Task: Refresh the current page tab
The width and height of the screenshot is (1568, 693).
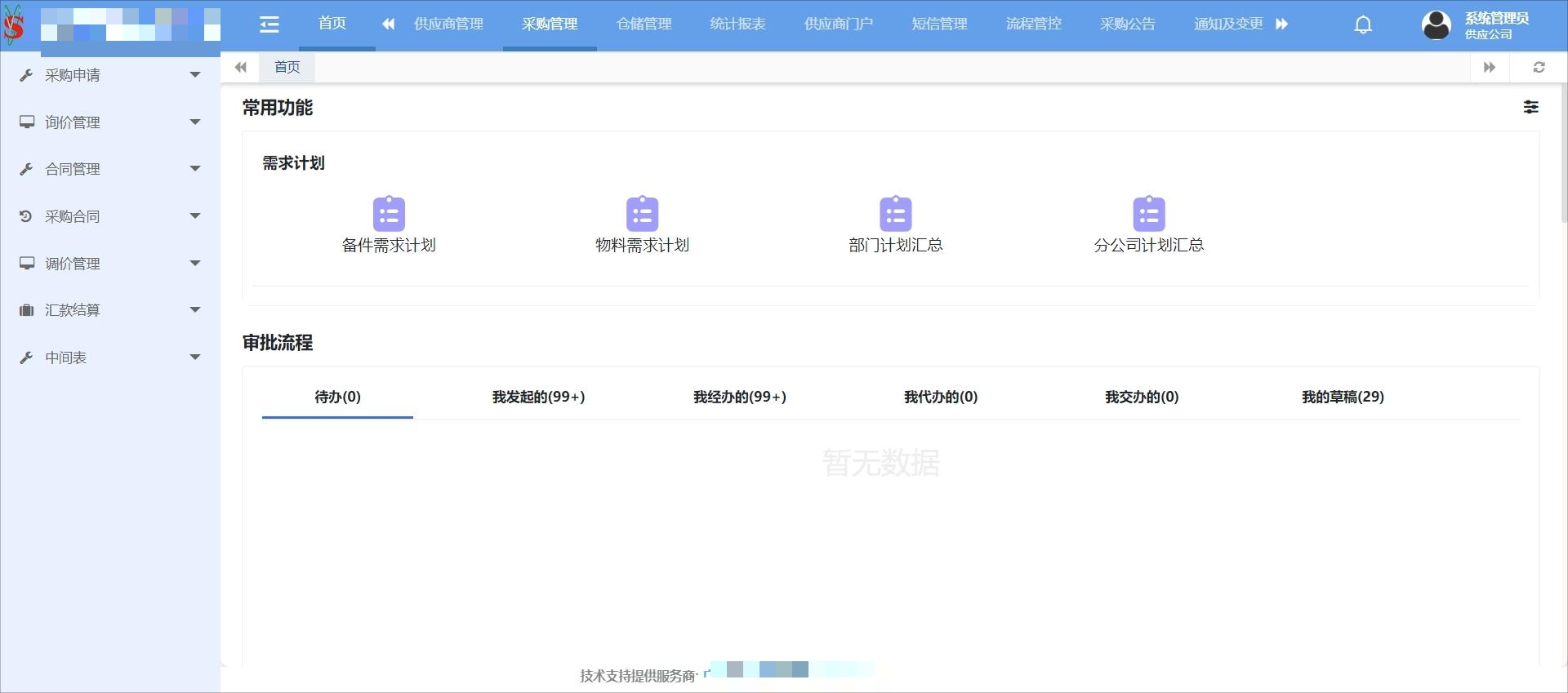Action: tap(1539, 67)
